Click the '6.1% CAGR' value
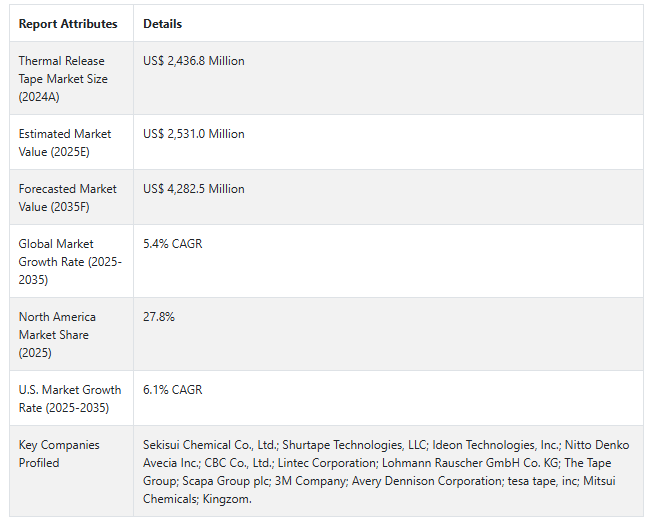The width and height of the screenshot is (649, 519). coord(173,390)
